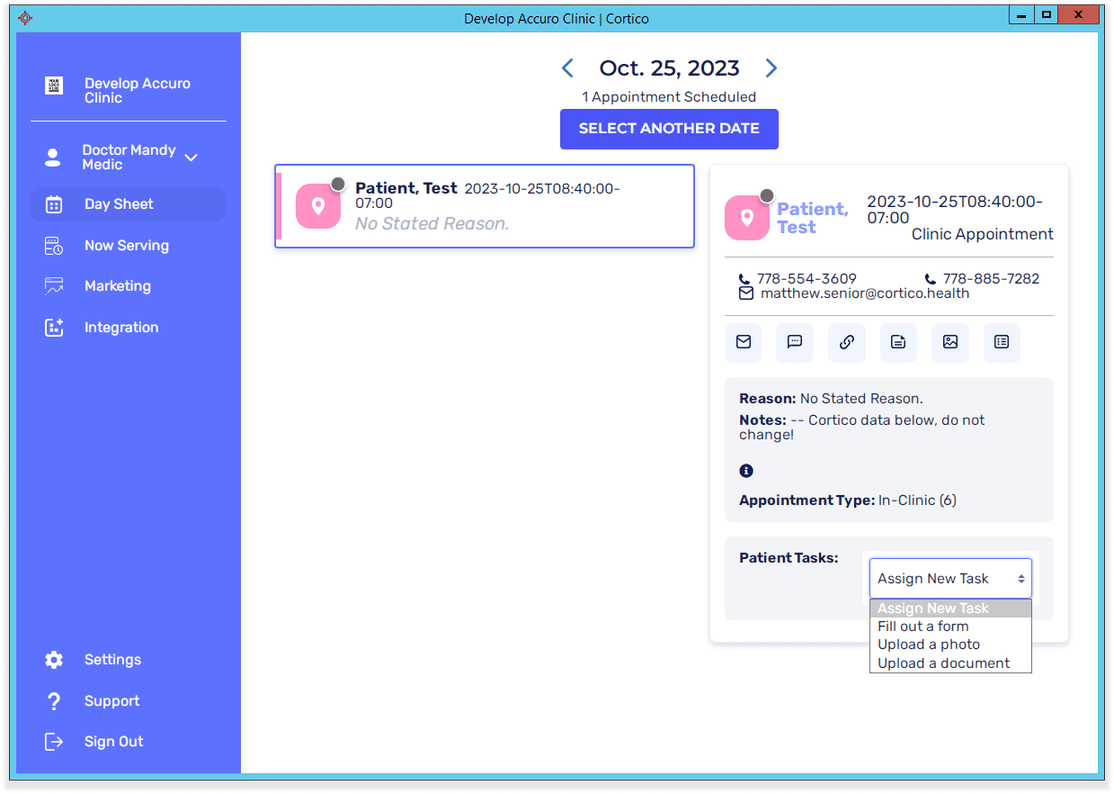Click the Integration icon in the sidebar
Viewport: 1114px width, 794px height.
[x=53, y=327]
